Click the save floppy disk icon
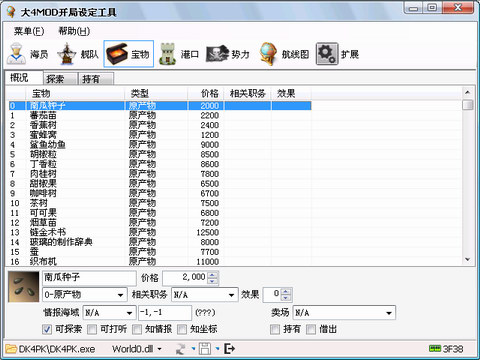Viewport: 480px width, 360px height. coord(205,349)
